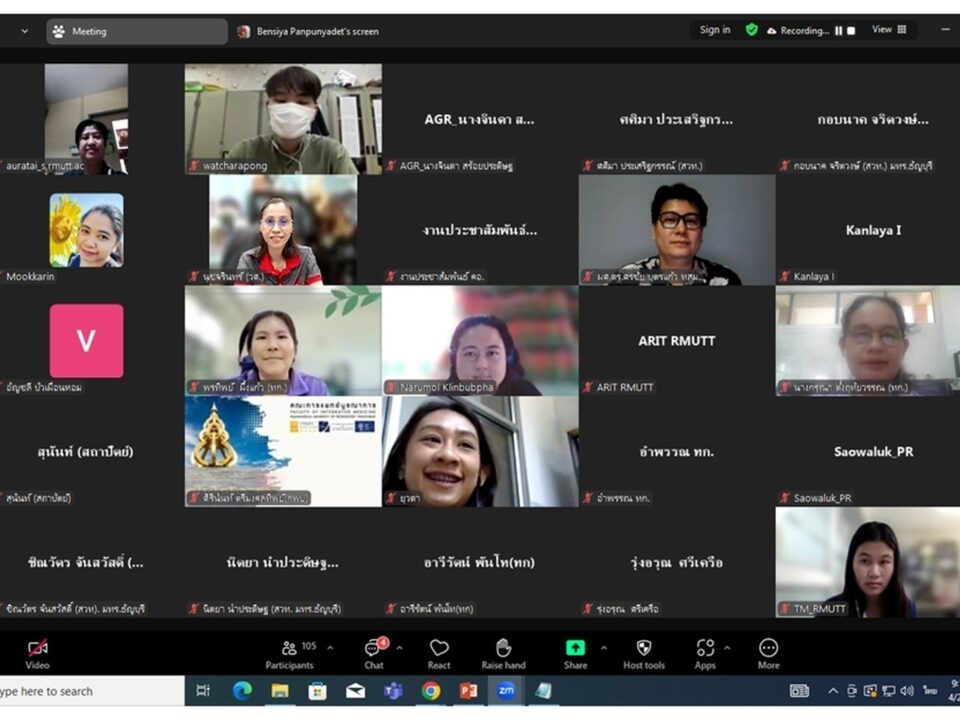This screenshot has height=720, width=960.
Task: Click the green Share button
Action: pyautogui.click(x=576, y=654)
